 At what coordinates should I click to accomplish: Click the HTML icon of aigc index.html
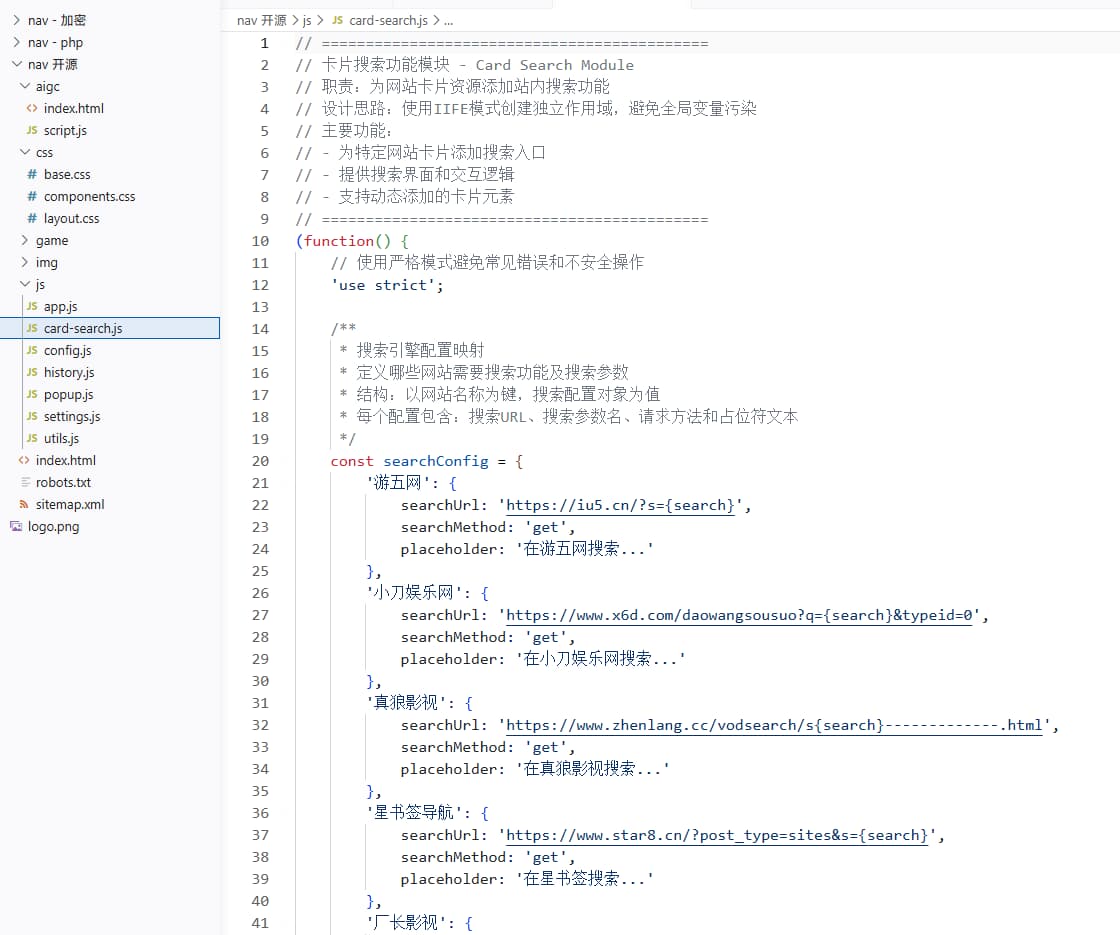(32, 109)
